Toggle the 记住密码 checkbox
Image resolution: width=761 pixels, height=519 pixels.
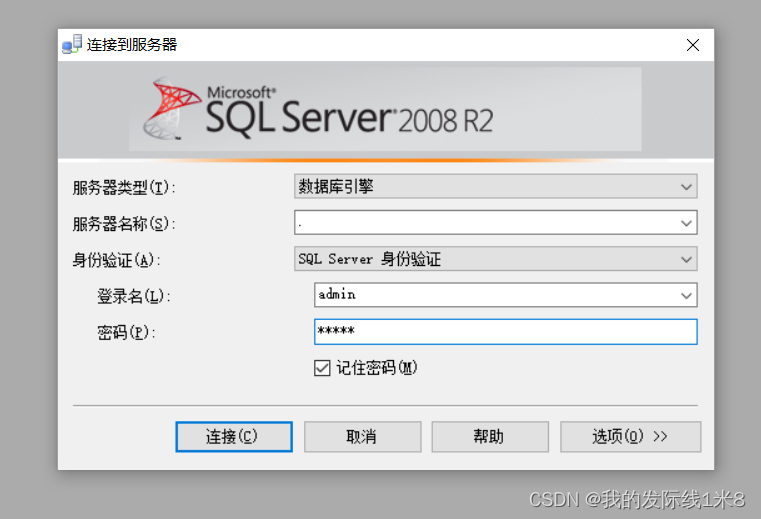coord(322,368)
